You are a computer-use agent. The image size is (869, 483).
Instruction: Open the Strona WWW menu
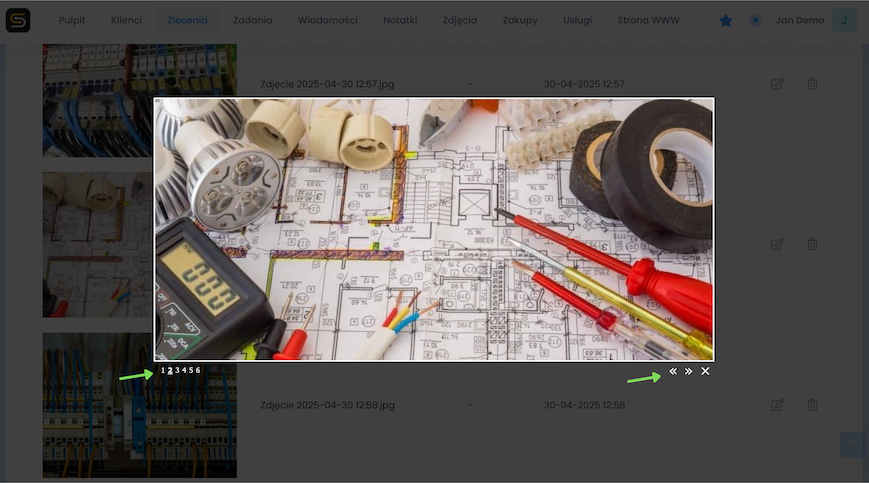point(648,20)
